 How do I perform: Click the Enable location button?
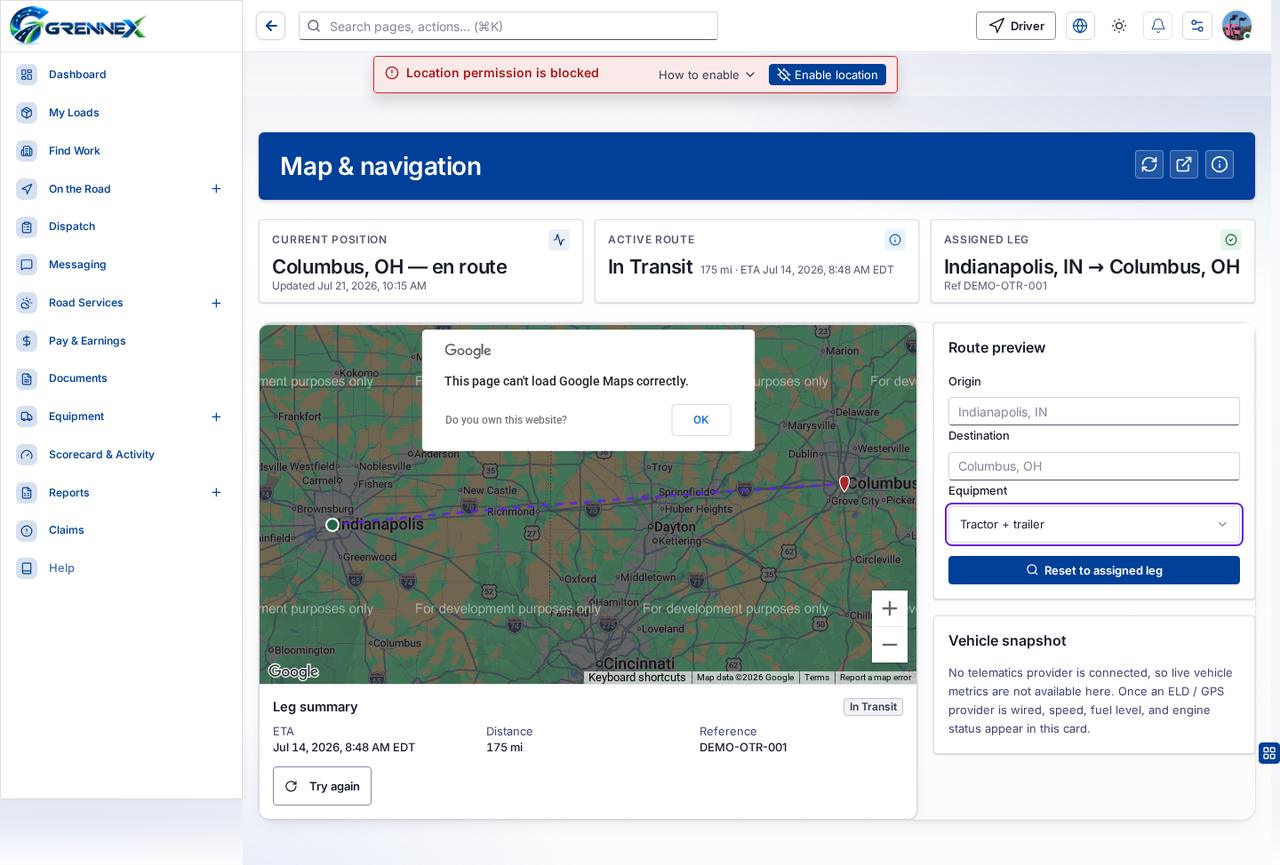(827, 75)
